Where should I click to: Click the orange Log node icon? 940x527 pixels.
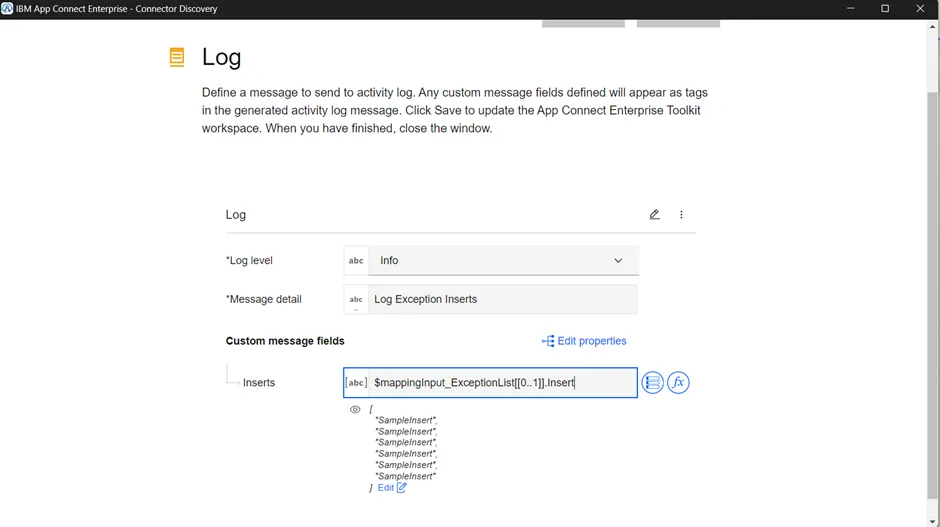(x=177, y=57)
